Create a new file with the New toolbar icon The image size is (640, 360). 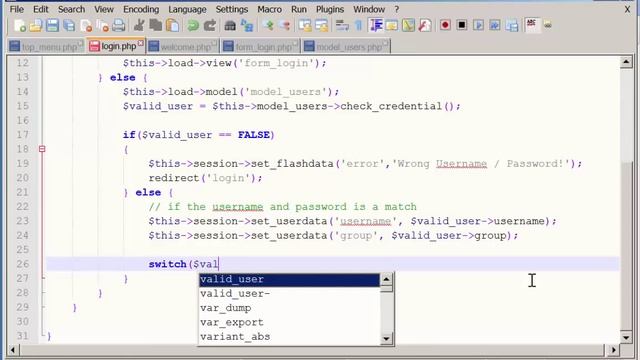click(x=20, y=26)
